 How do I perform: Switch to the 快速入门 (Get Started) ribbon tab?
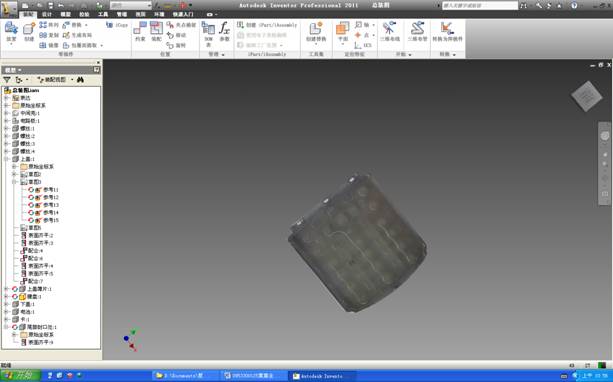pyautogui.click(x=183, y=14)
